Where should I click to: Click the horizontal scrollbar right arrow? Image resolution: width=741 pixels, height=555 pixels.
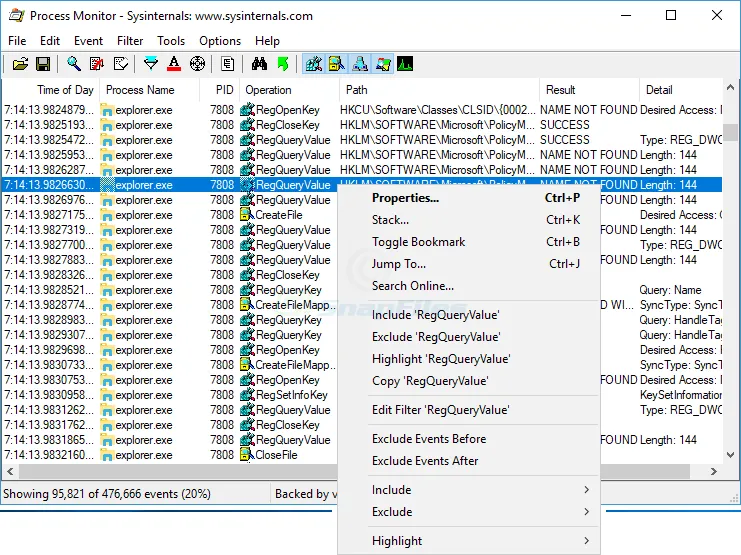click(x=714, y=471)
